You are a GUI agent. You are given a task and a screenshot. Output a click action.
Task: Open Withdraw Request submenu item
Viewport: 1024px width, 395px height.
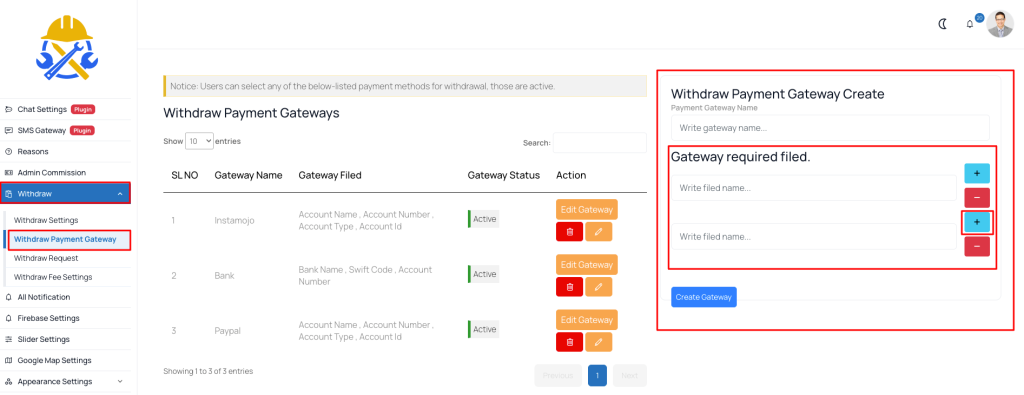46,258
